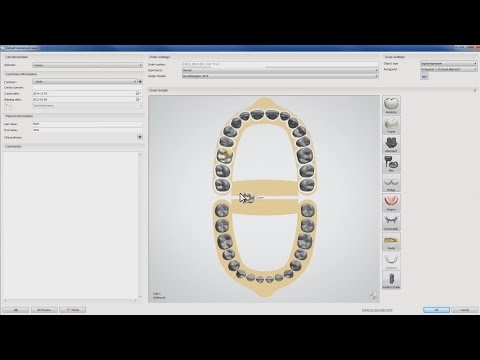Click the First name input field
This screenshot has width=480, height=360.
pyautogui.click(x=87, y=130)
